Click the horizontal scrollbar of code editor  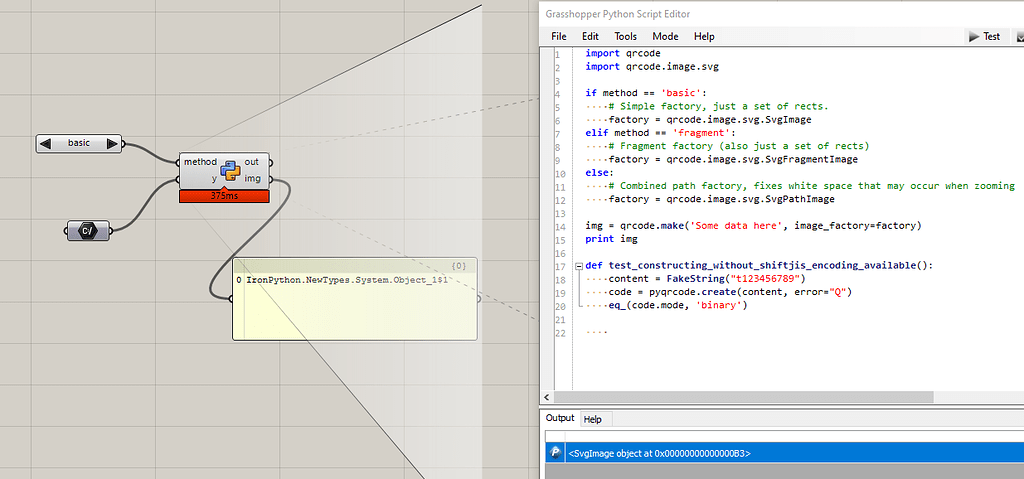coord(744,397)
